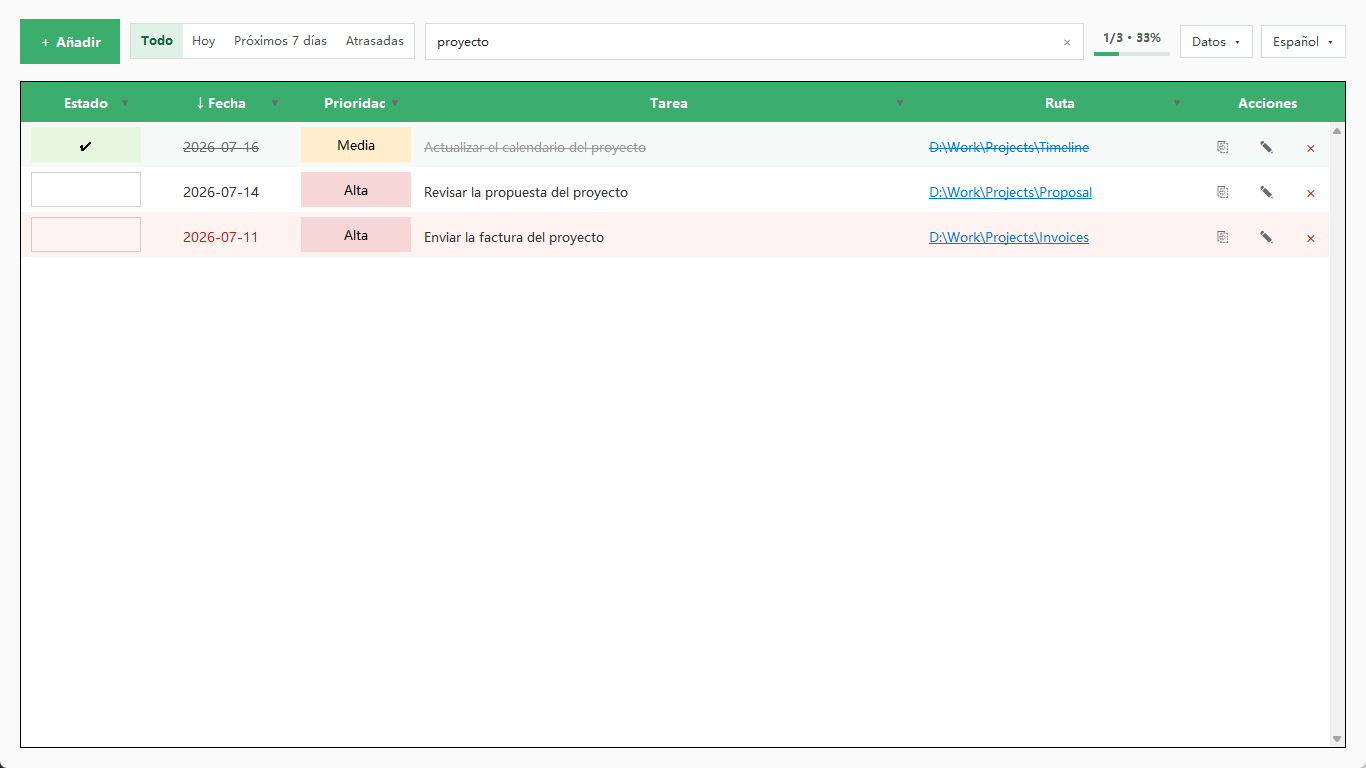The image size is (1366, 768).
Task: Select the Todo filter tab
Action: coord(157,41)
